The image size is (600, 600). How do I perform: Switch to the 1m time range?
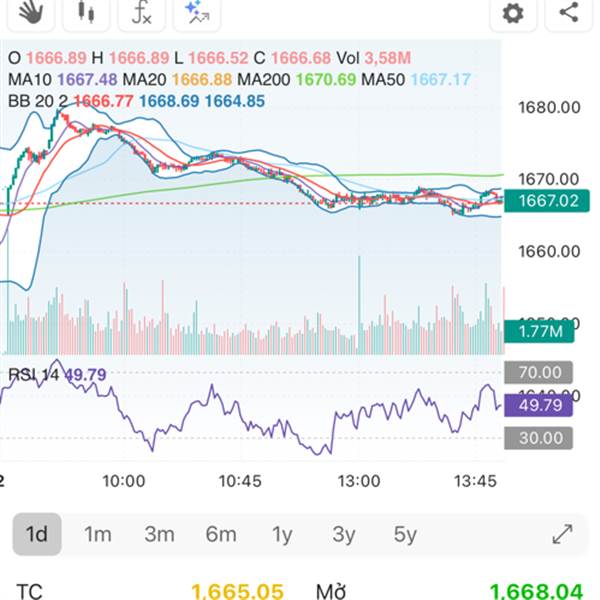(x=98, y=534)
